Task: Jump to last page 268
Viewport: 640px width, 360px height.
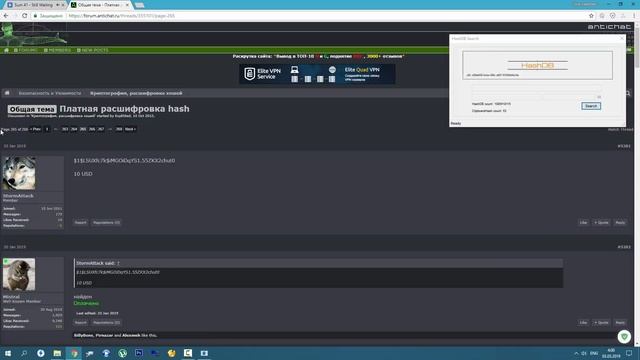Action: click(x=119, y=129)
